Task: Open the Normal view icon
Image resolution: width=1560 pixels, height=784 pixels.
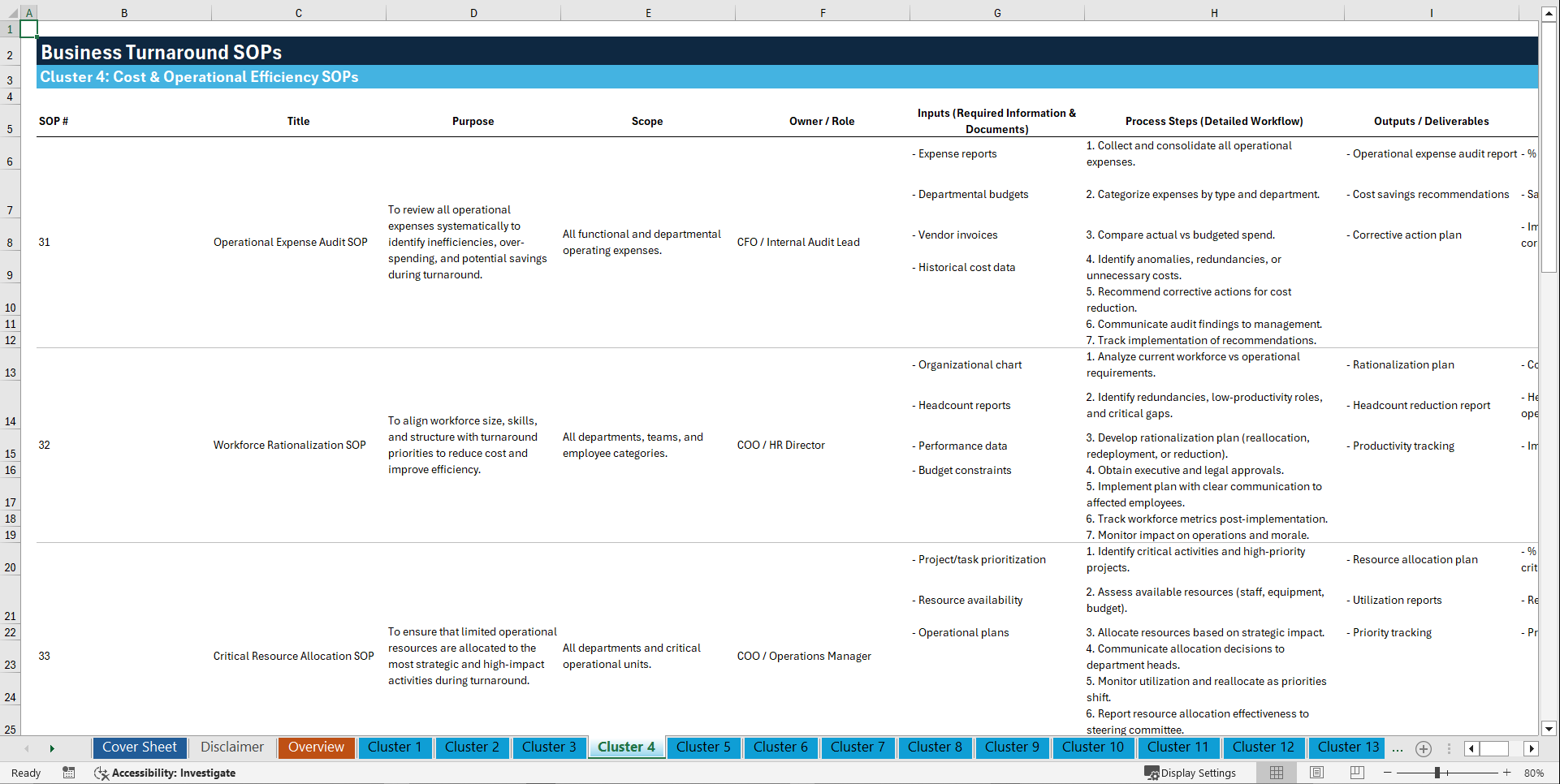Action: tap(1276, 773)
